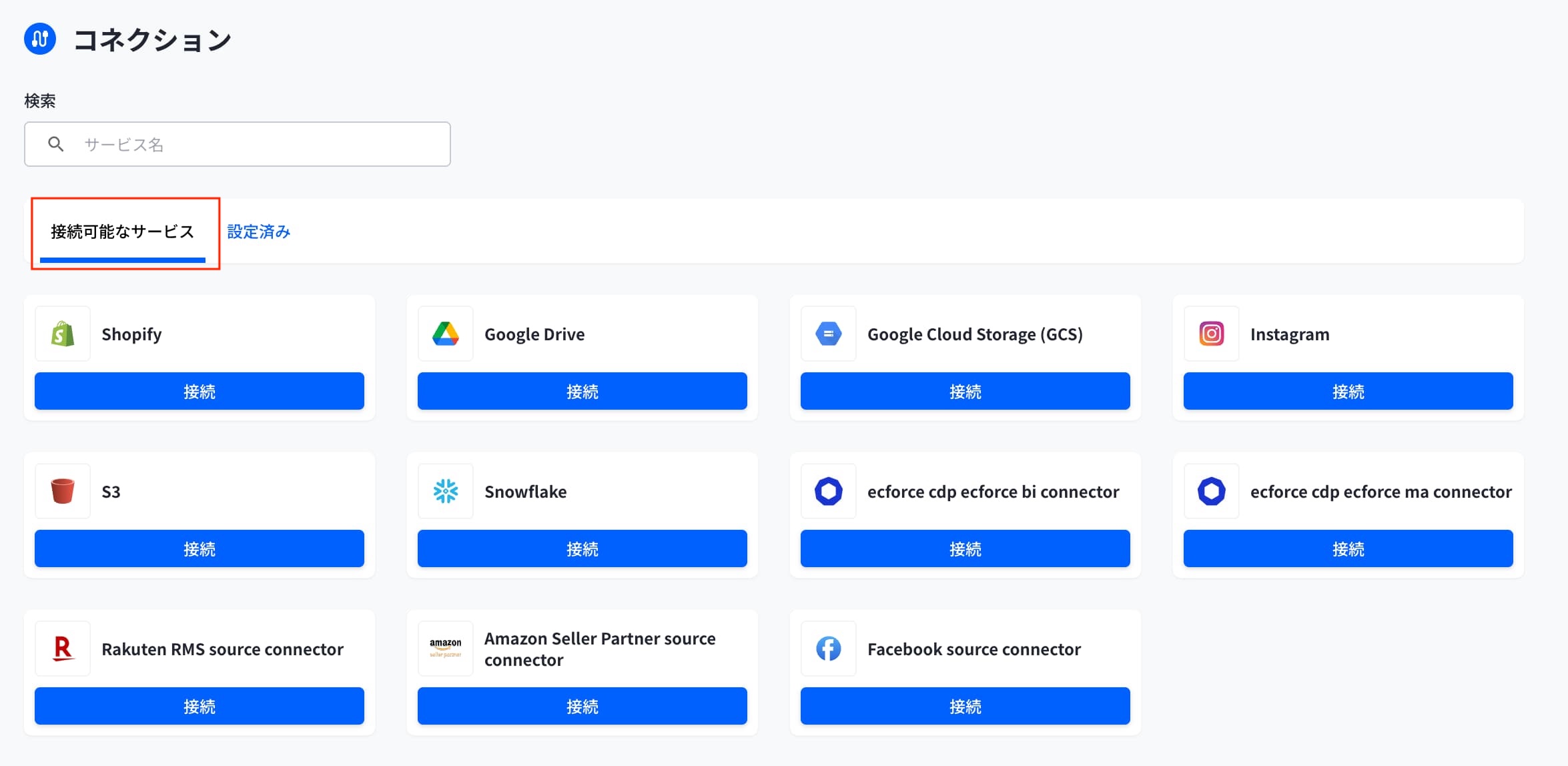Click the Google Cloud Storage hexagon icon
The image size is (1568, 766).
pos(829,334)
